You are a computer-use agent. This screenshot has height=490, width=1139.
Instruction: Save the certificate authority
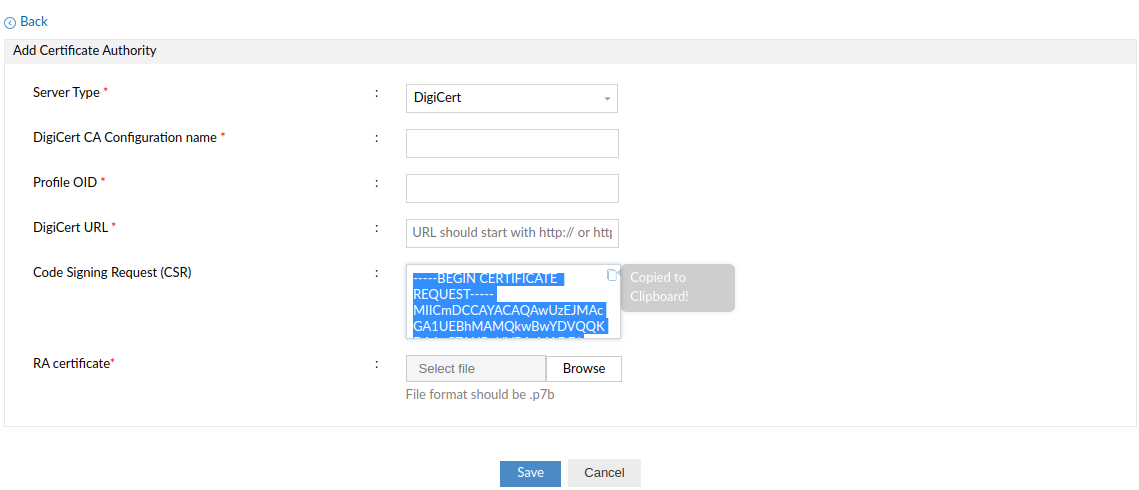530,473
